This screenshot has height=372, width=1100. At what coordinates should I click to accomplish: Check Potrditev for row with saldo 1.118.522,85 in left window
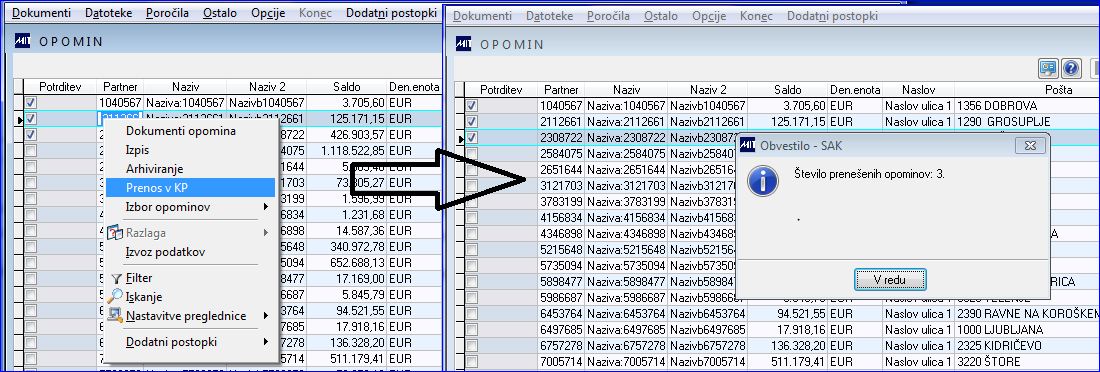click(x=31, y=150)
